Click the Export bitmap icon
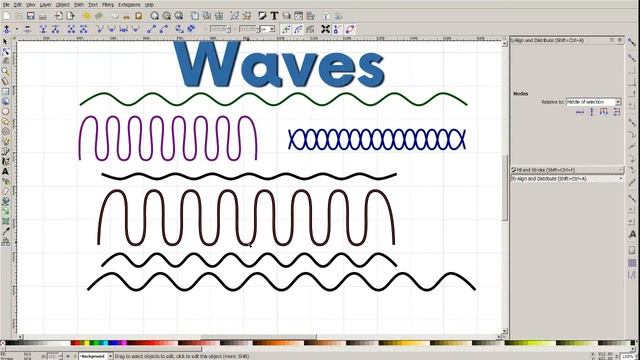640x360 pixels. (71, 16)
